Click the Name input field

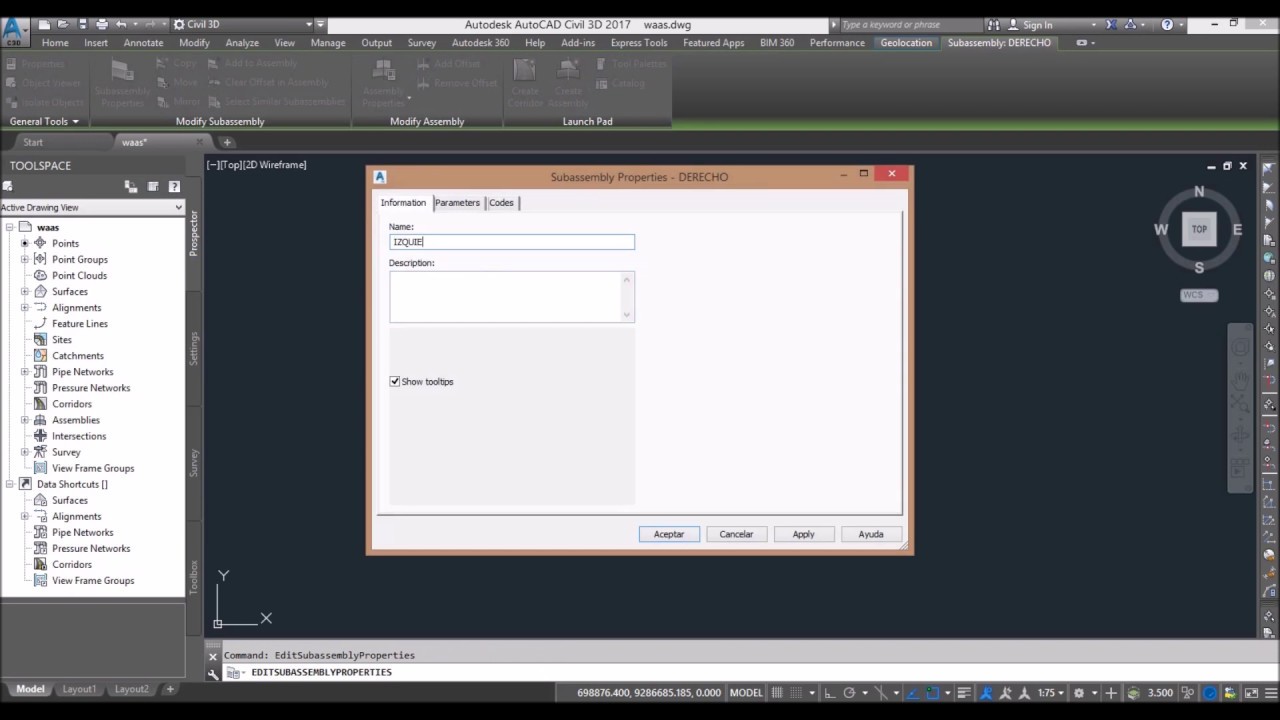[x=512, y=242]
